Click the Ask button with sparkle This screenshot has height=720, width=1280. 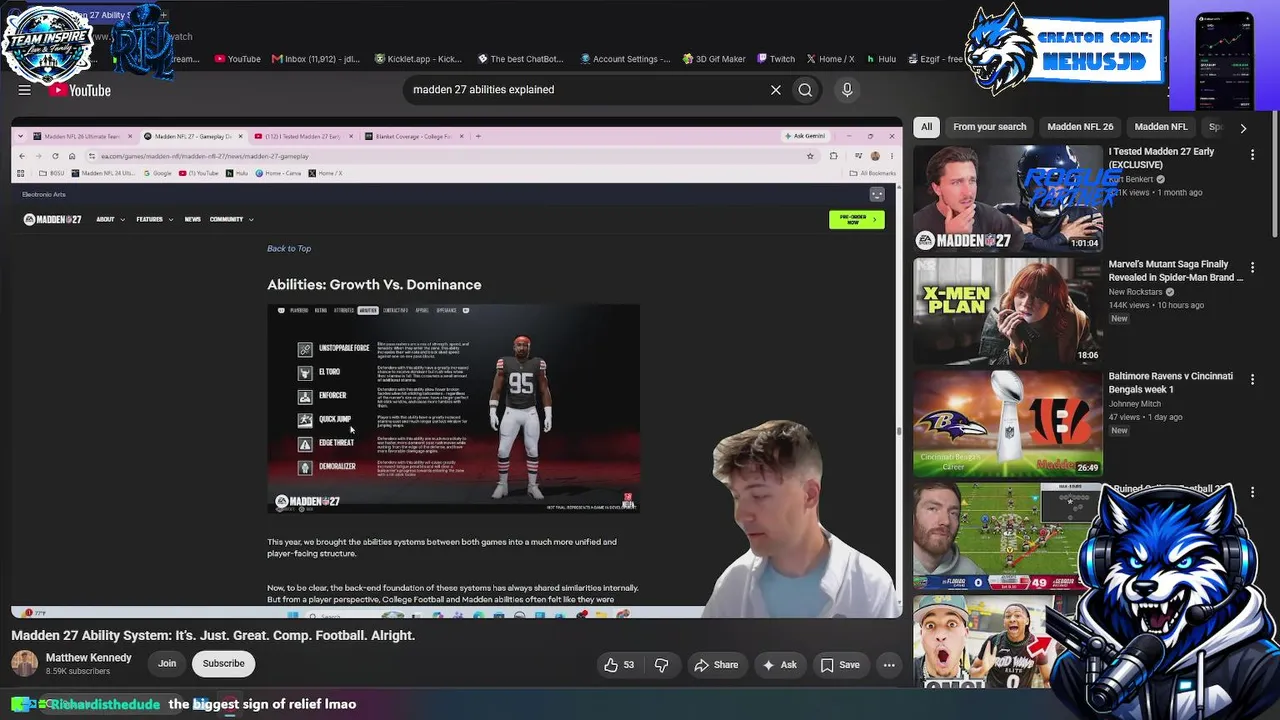click(779, 665)
